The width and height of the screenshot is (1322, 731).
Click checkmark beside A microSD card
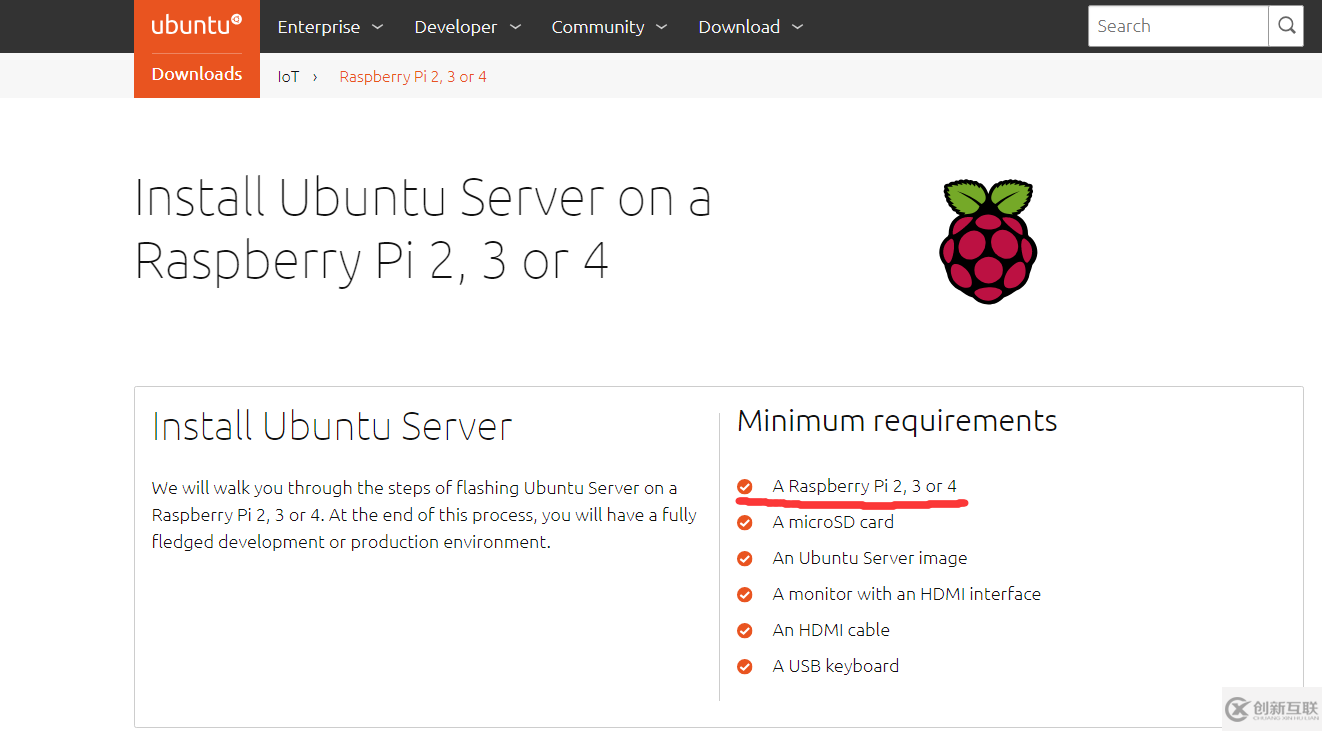coord(745,522)
